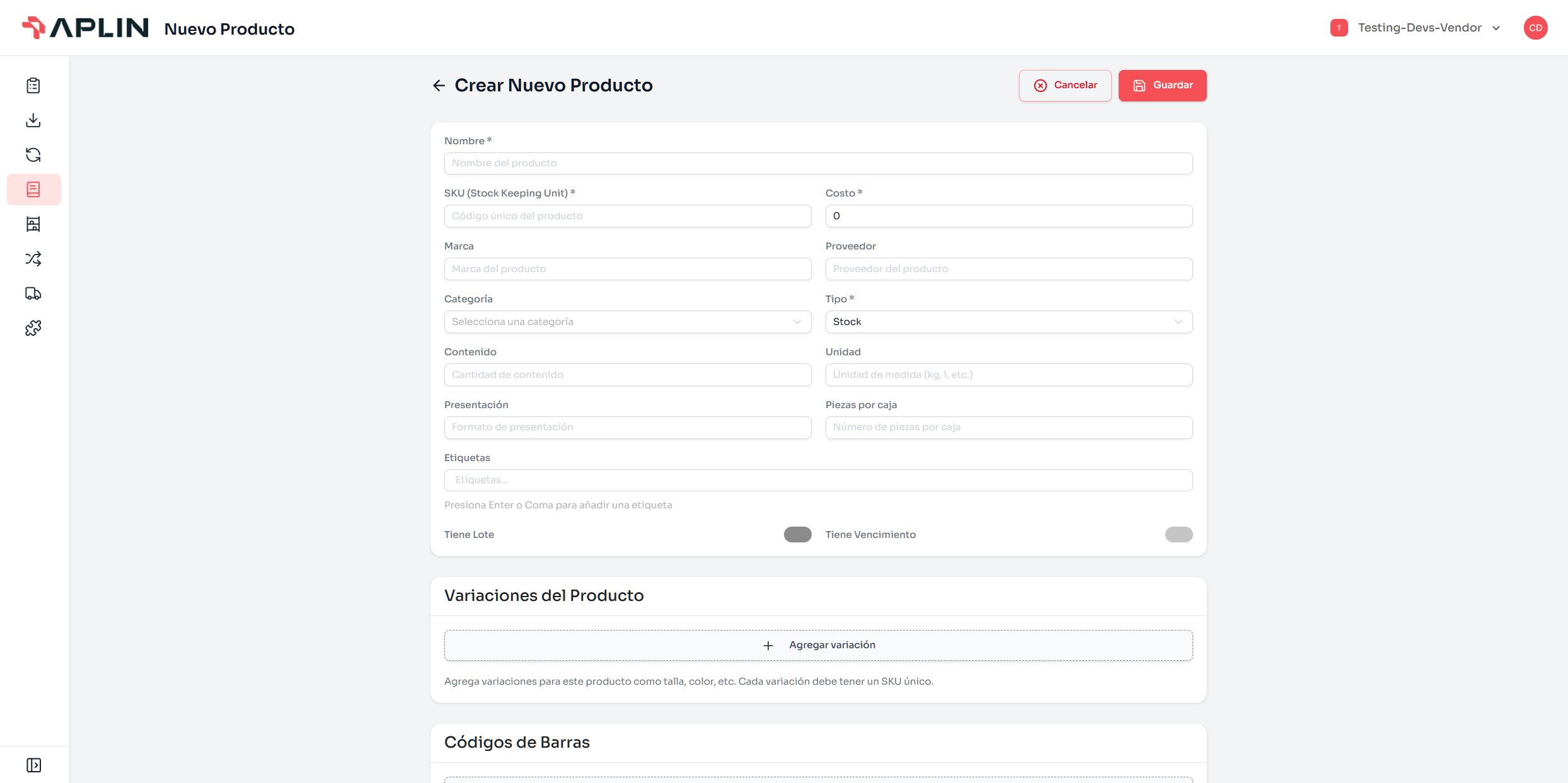Click the Aplin logo
The image size is (1568, 783).
coord(85,28)
